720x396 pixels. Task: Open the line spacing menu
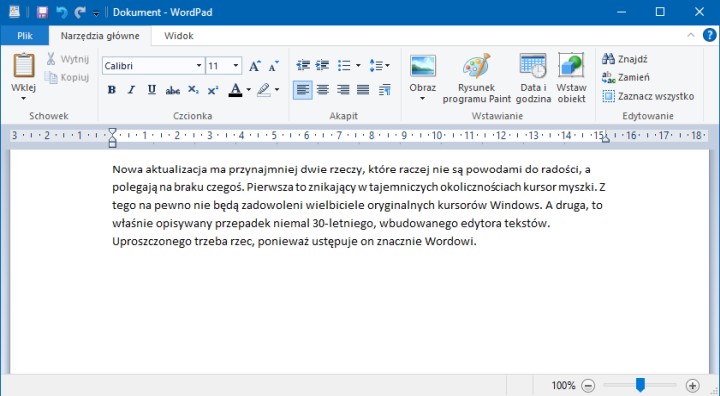point(379,66)
